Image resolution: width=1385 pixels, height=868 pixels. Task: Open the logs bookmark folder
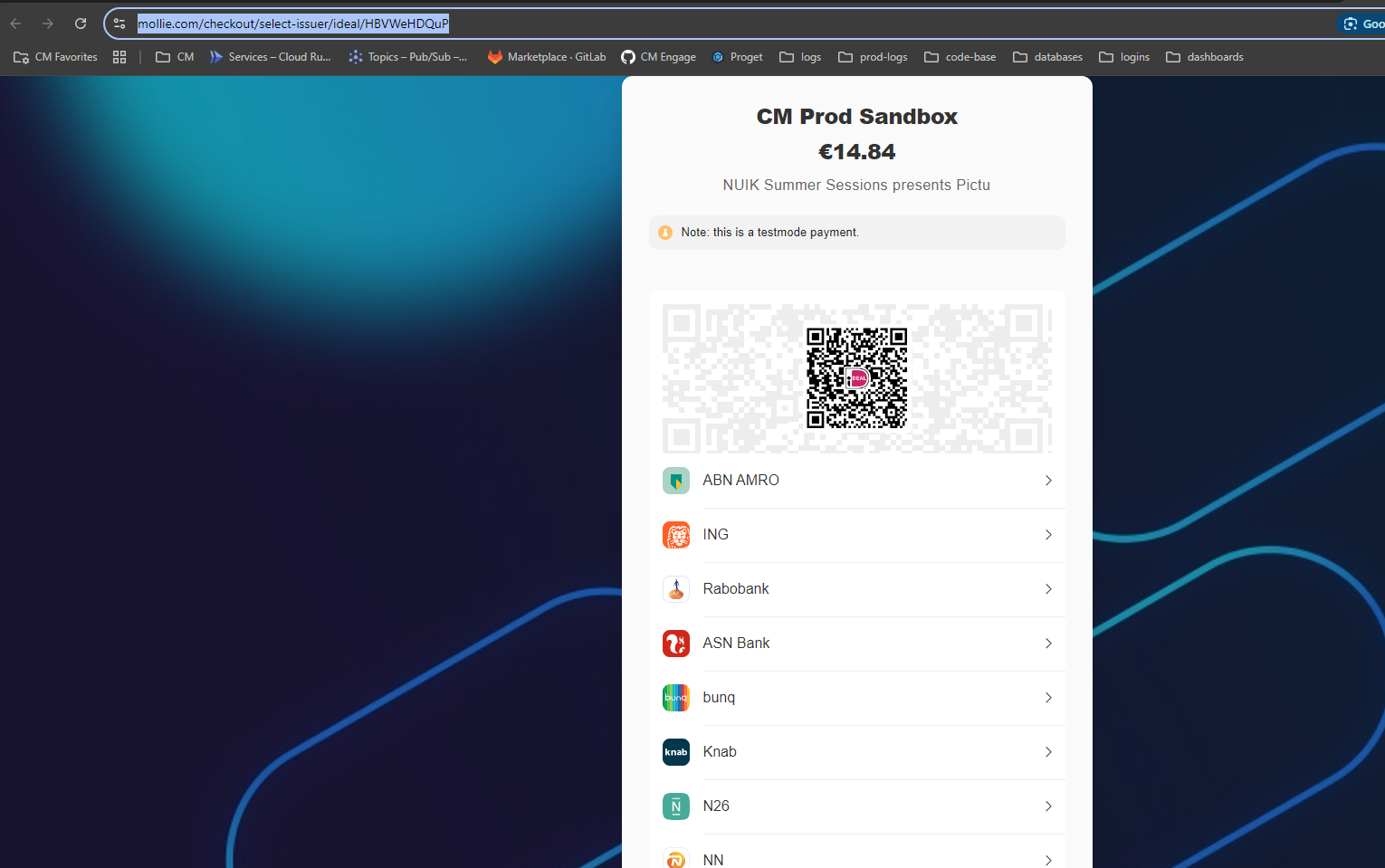[800, 57]
